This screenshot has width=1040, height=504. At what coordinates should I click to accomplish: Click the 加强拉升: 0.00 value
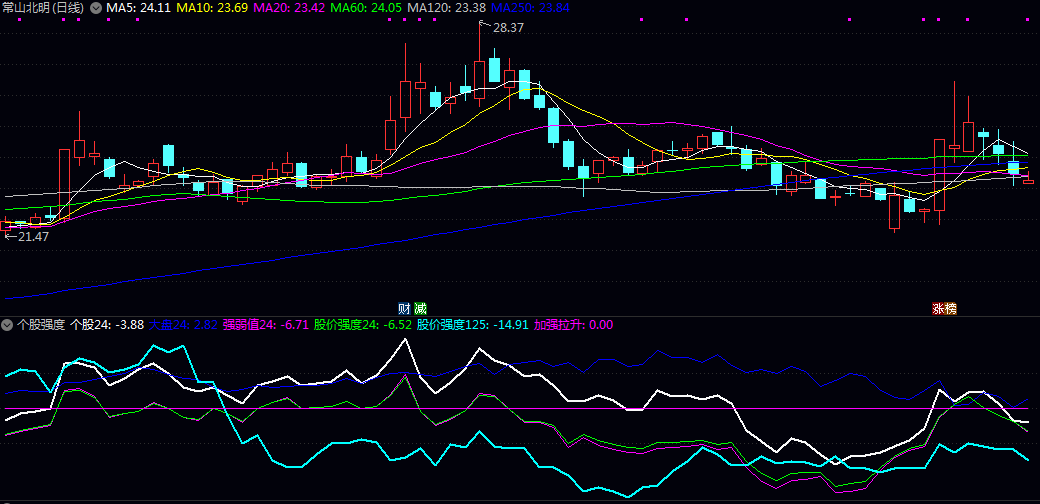click(x=573, y=325)
